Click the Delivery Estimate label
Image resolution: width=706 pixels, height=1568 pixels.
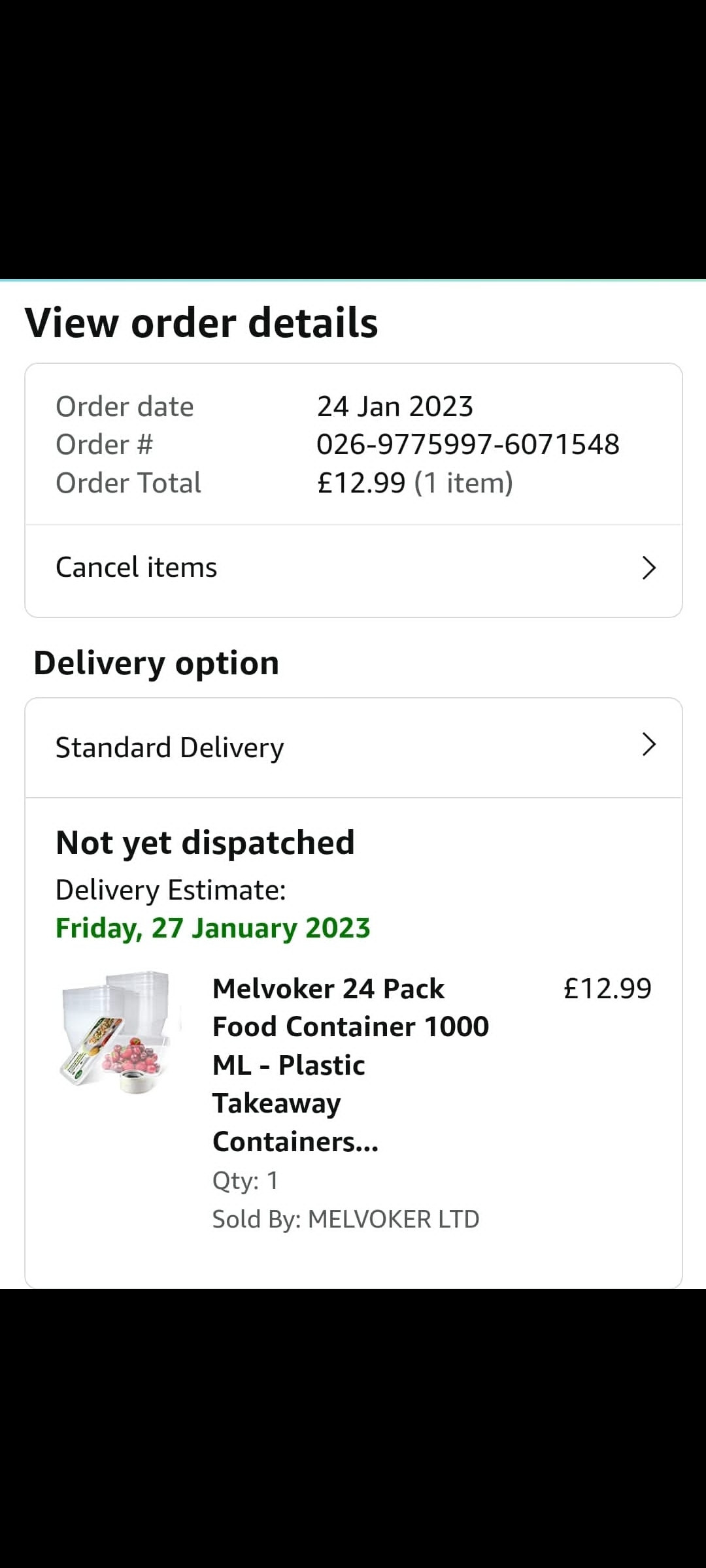[171, 890]
